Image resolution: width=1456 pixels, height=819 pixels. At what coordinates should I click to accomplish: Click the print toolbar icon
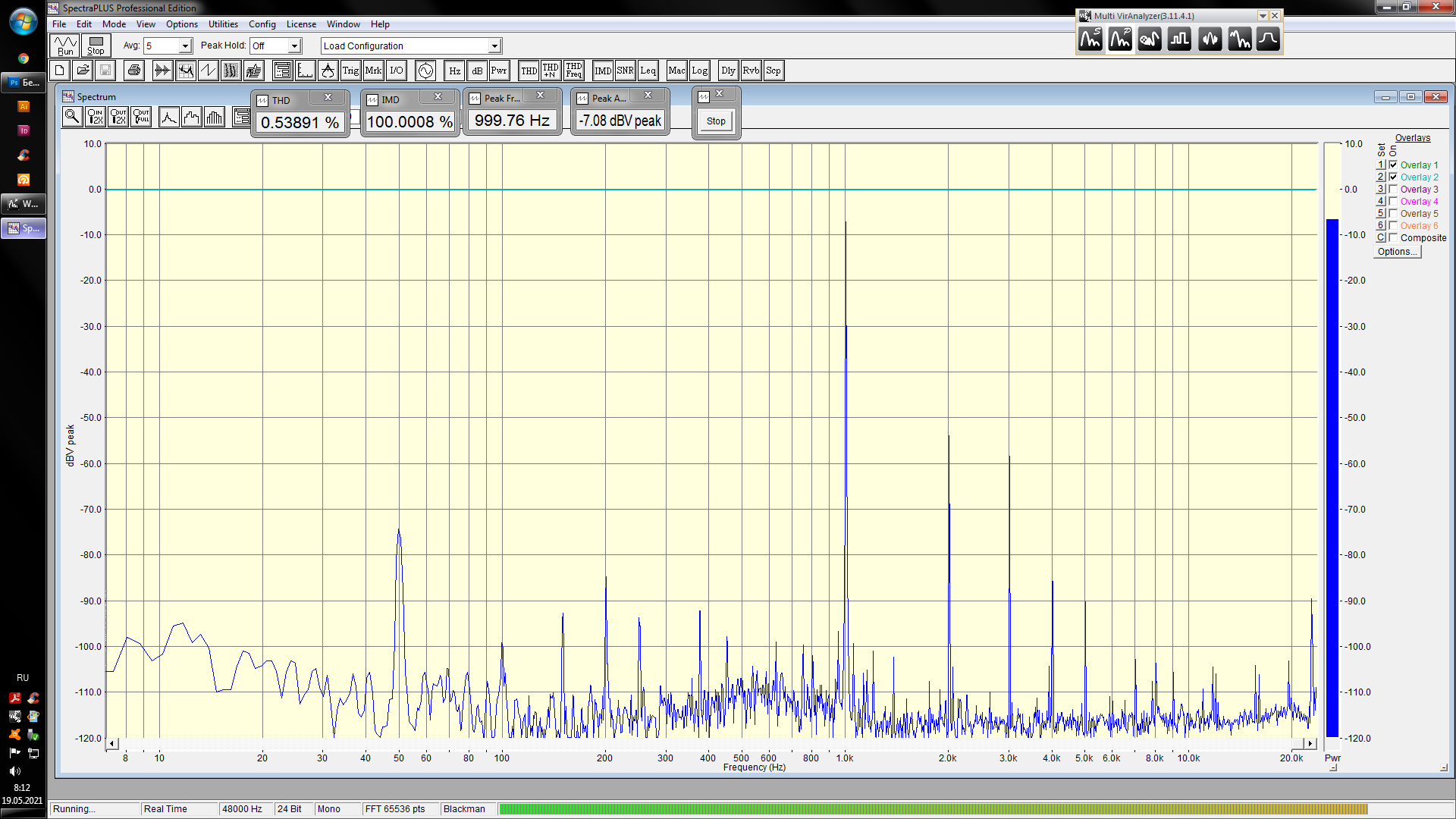coord(134,71)
